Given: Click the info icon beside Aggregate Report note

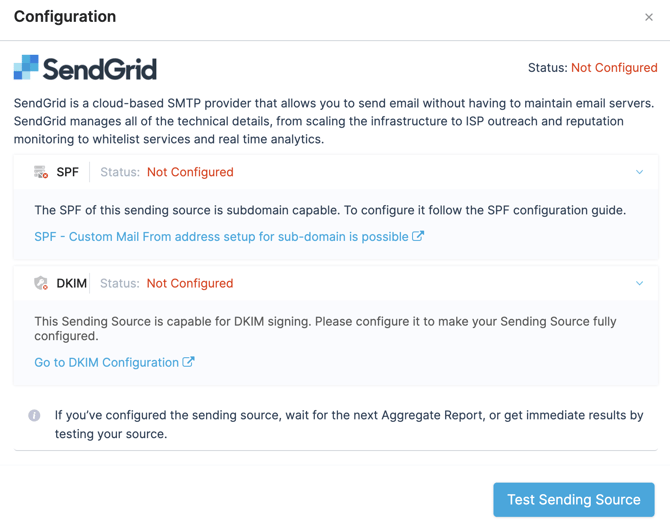Looking at the screenshot, I should tap(34, 415).
